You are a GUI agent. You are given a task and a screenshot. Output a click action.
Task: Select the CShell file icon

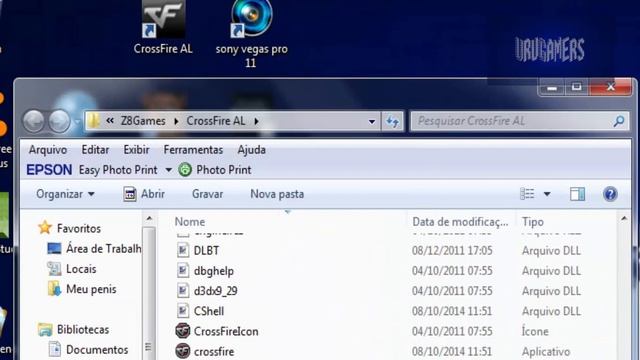183,311
